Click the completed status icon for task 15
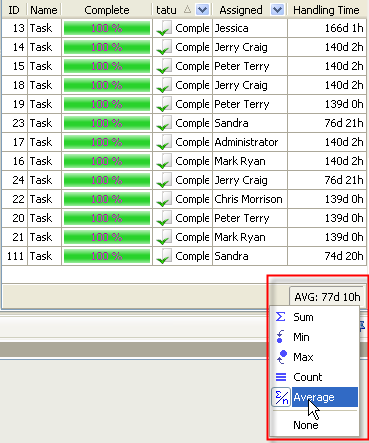Image resolution: width=369 pixels, height=443 pixels. click(x=164, y=66)
